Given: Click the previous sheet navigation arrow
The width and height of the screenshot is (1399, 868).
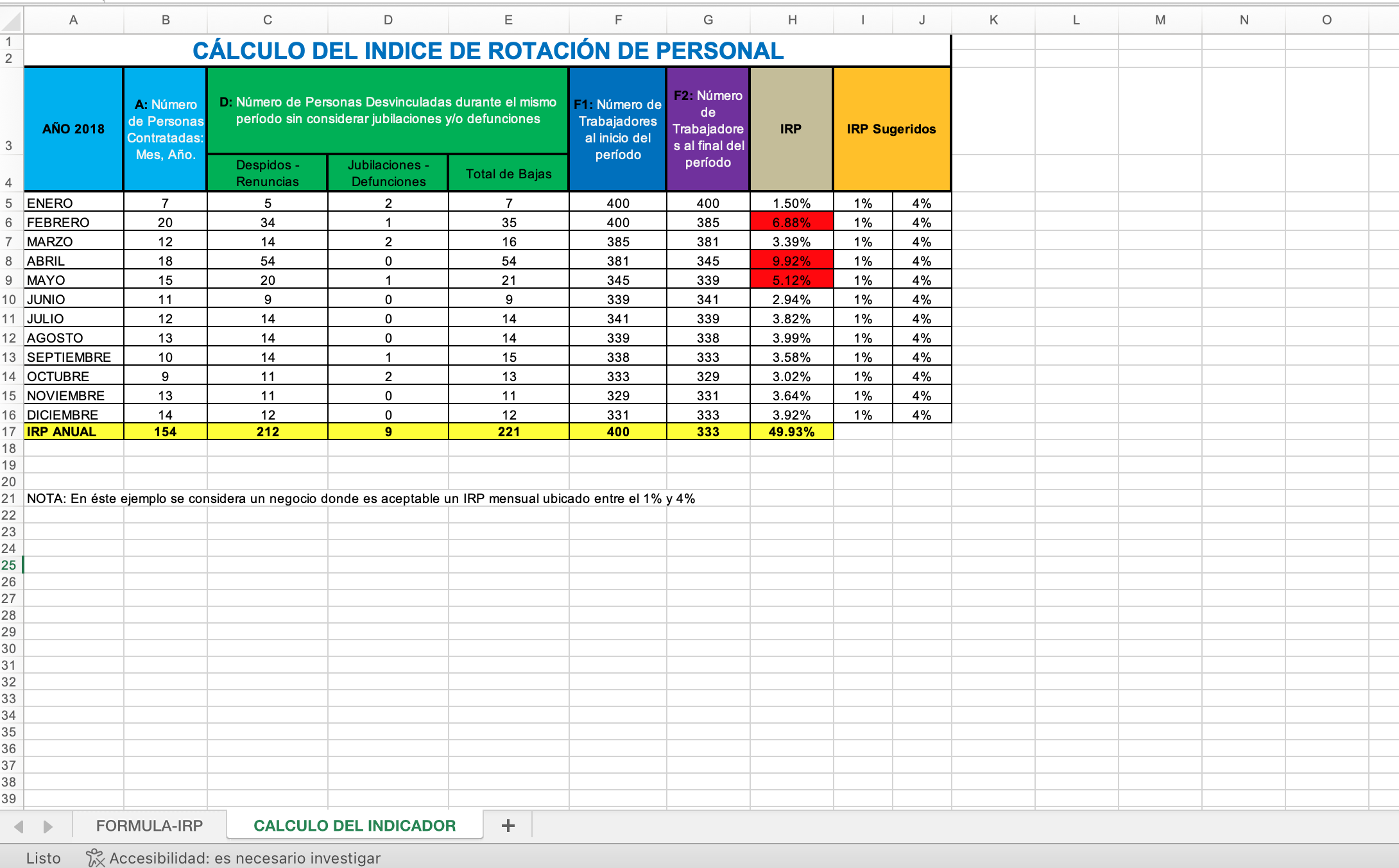Looking at the screenshot, I should [x=19, y=826].
